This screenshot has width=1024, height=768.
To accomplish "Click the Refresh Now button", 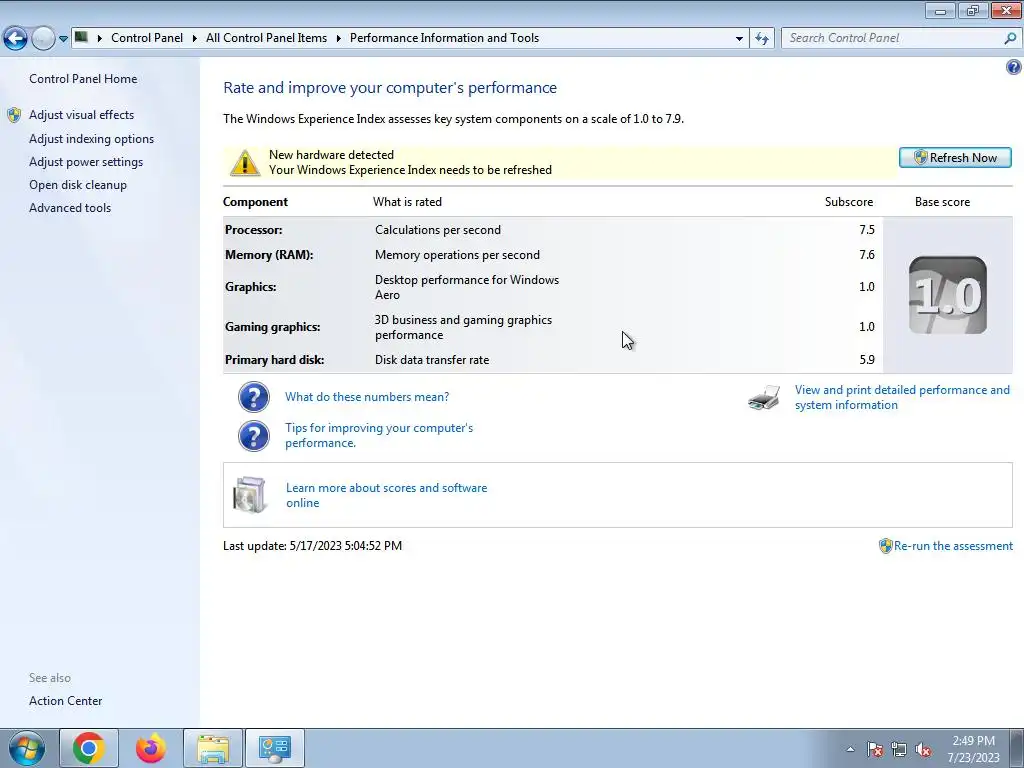I will (x=955, y=157).
